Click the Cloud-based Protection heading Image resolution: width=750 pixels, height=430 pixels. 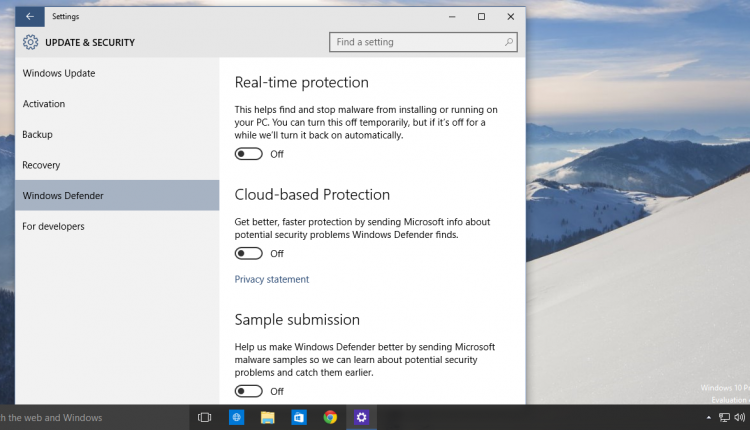(312, 195)
